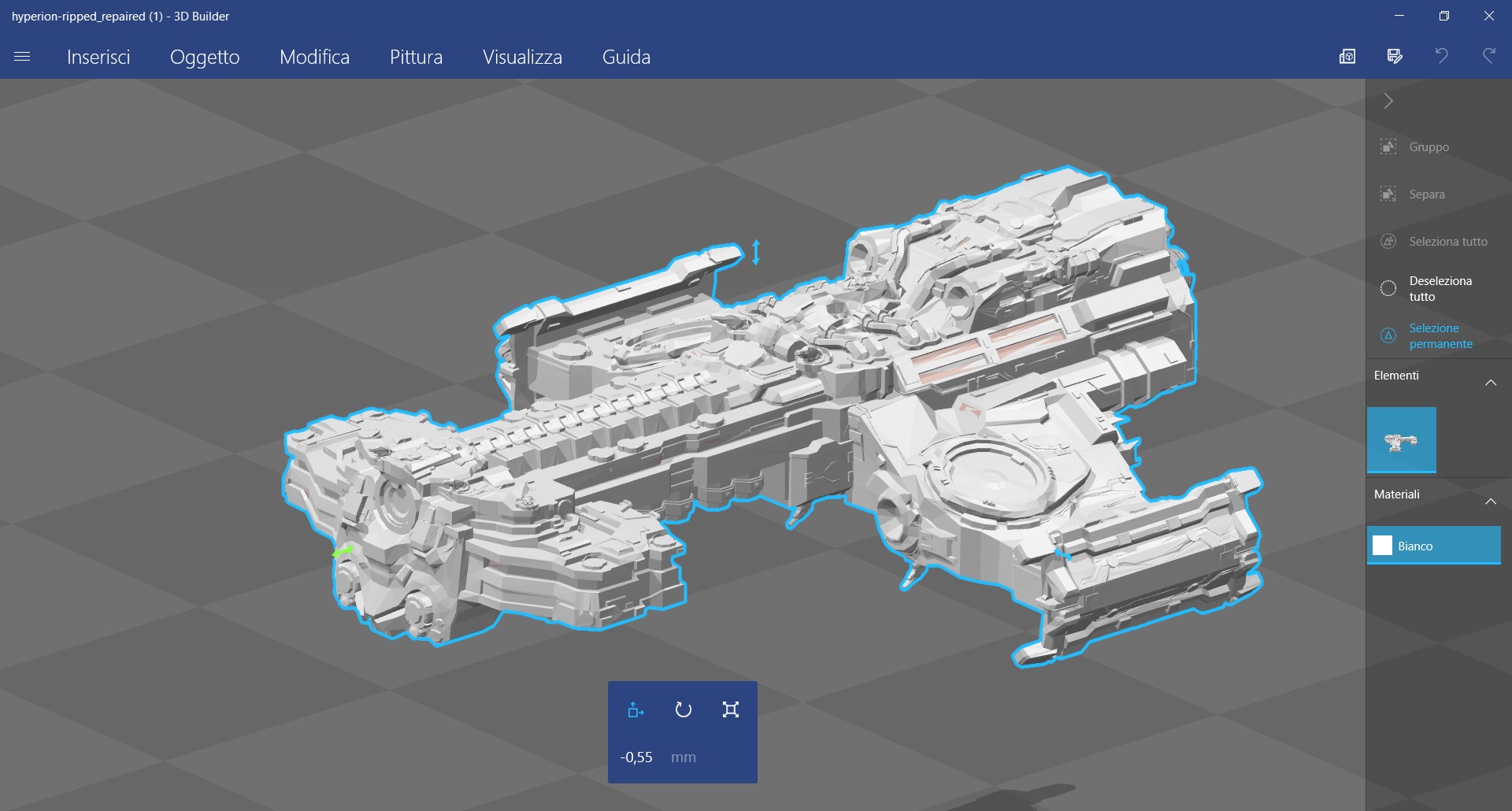Click the Gruppo icon
Image resolution: width=1512 pixels, height=811 pixels.
click(x=1388, y=147)
